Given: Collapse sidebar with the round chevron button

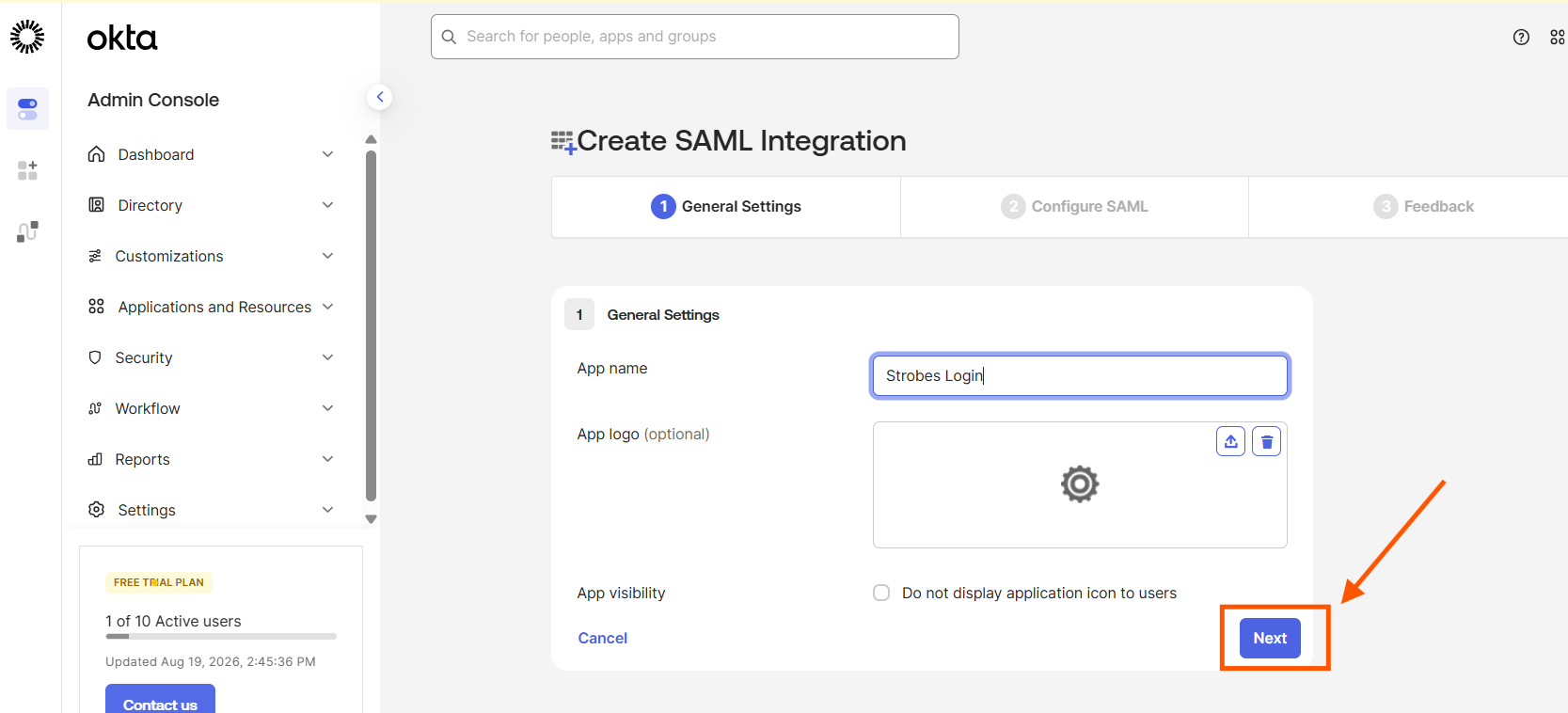Looking at the screenshot, I should coord(379,97).
